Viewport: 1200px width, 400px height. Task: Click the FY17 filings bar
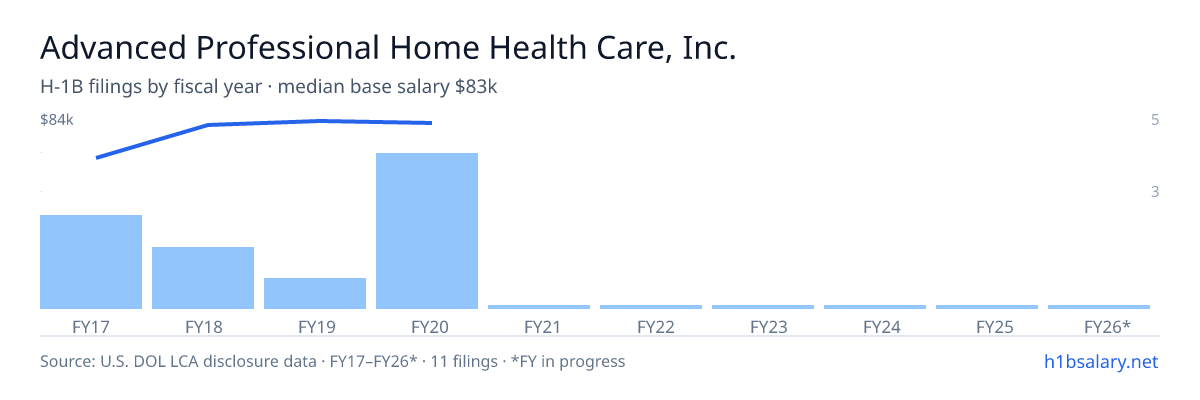coord(91,262)
